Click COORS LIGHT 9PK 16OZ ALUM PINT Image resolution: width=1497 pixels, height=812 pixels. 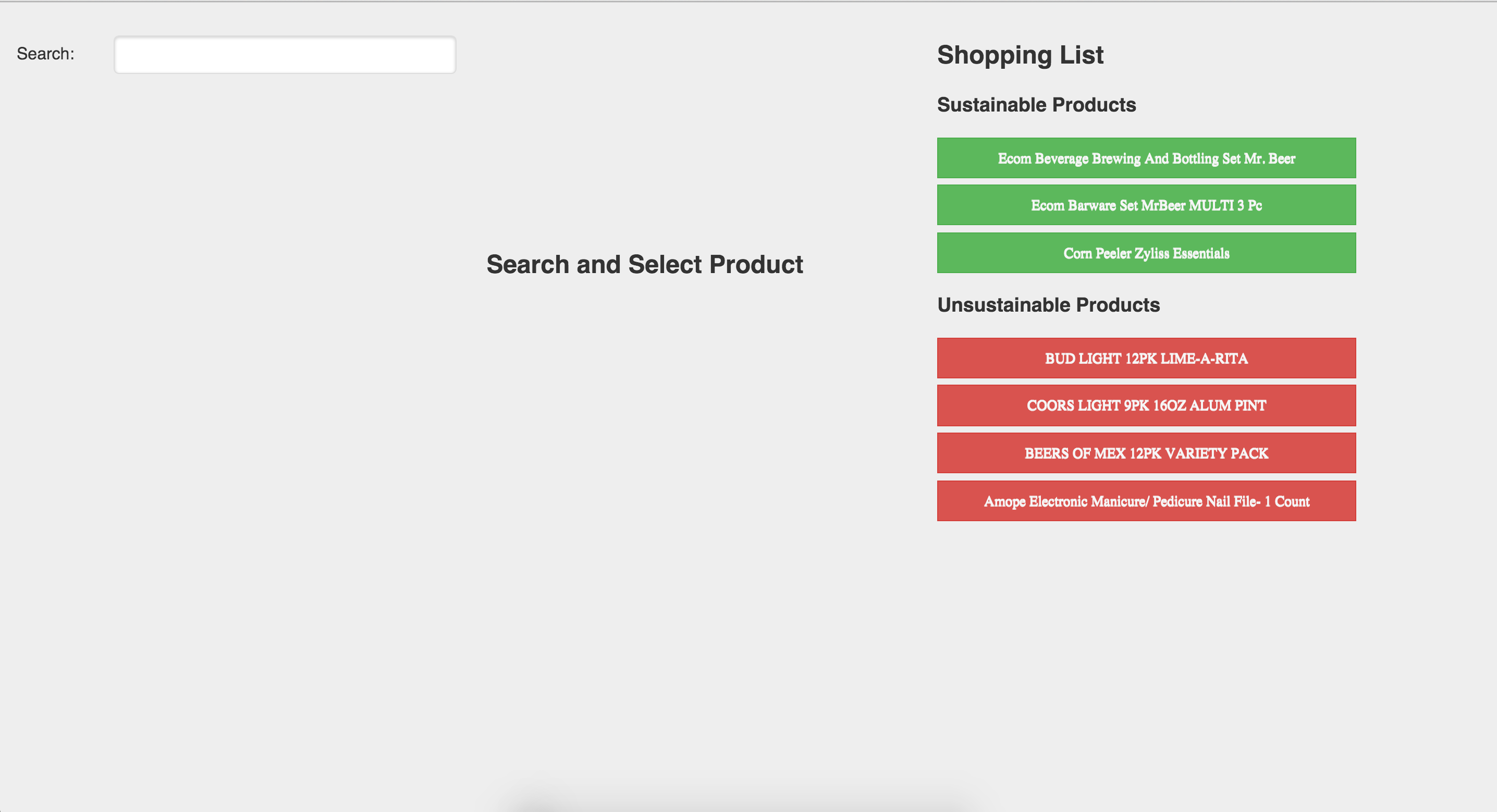click(x=1146, y=405)
